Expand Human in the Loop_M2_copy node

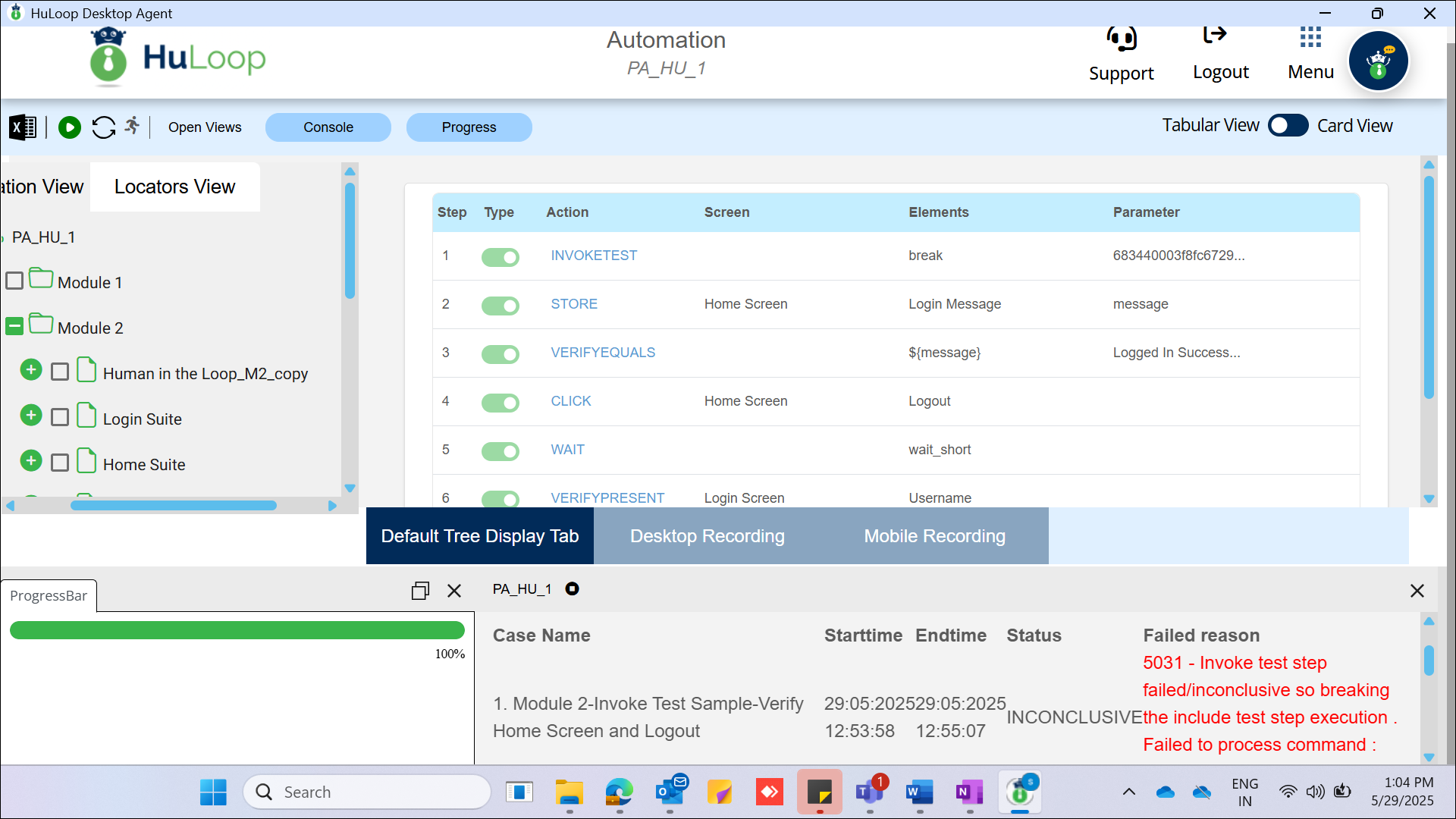pos(31,369)
